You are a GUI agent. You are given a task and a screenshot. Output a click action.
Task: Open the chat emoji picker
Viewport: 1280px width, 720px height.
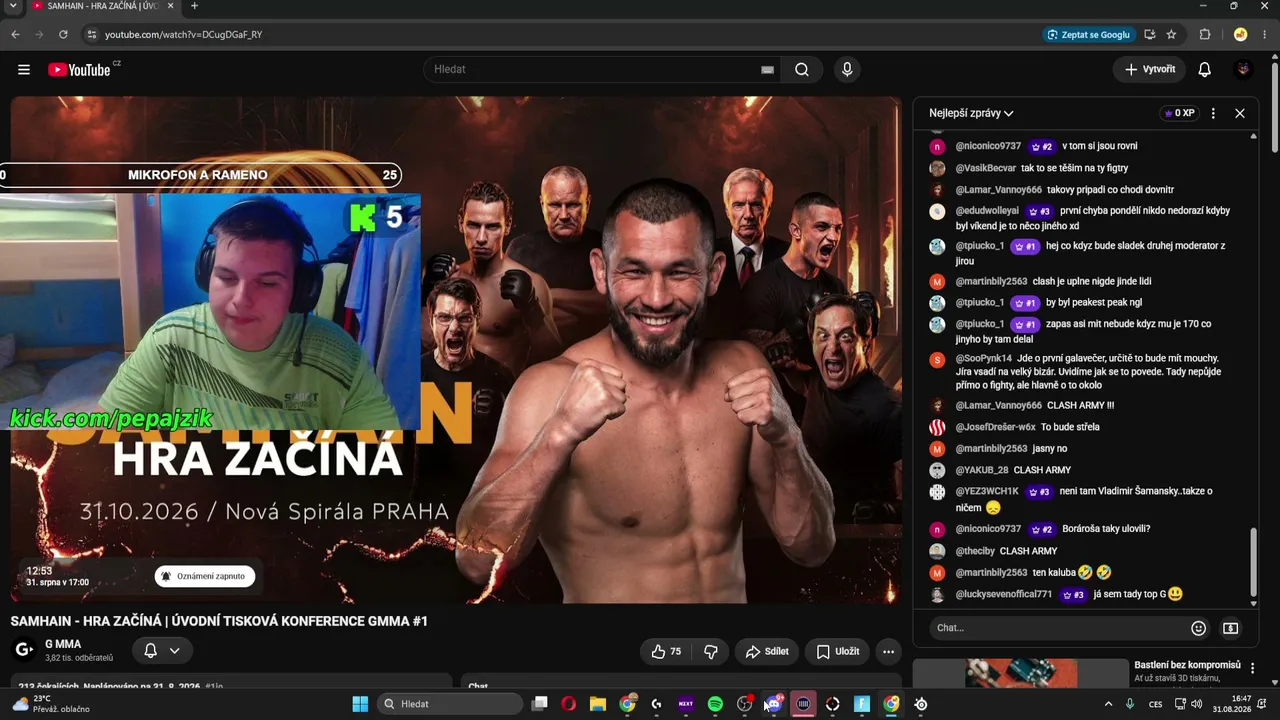coord(1198,628)
